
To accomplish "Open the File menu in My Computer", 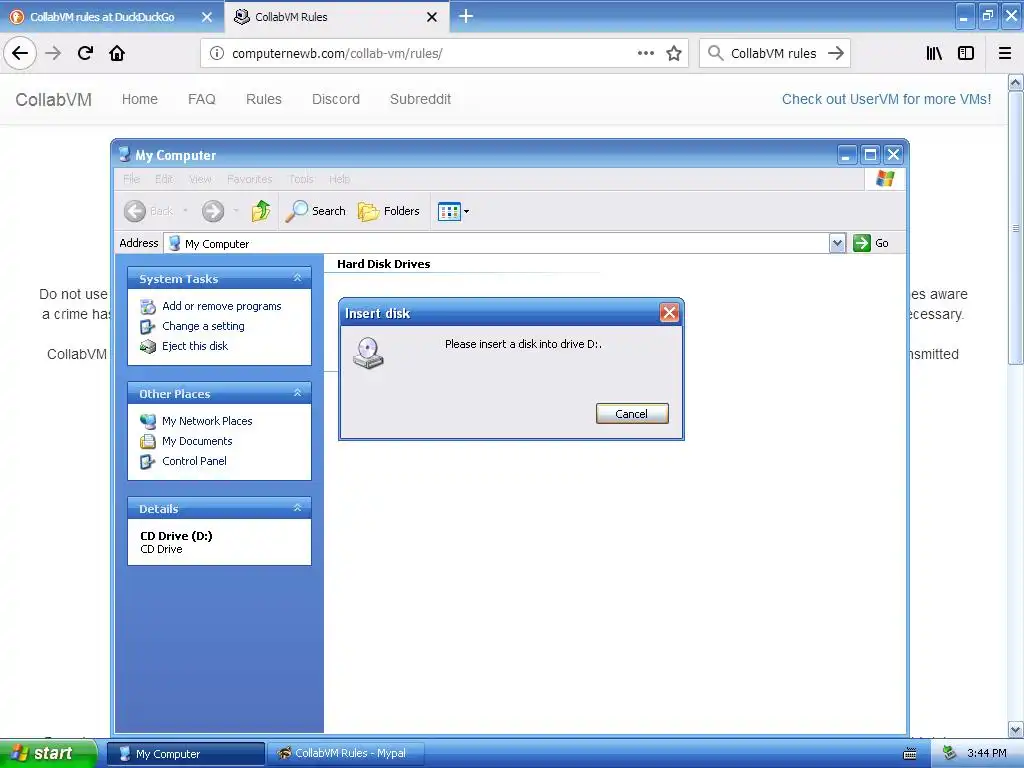I will (131, 179).
